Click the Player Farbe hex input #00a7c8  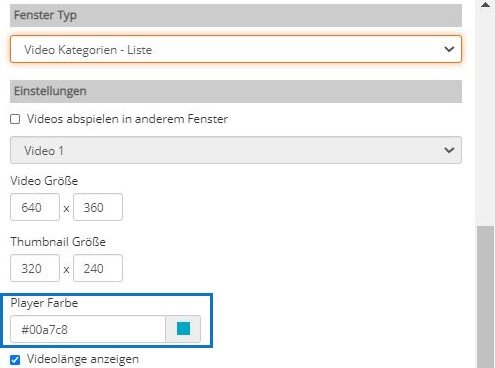coord(88,329)
